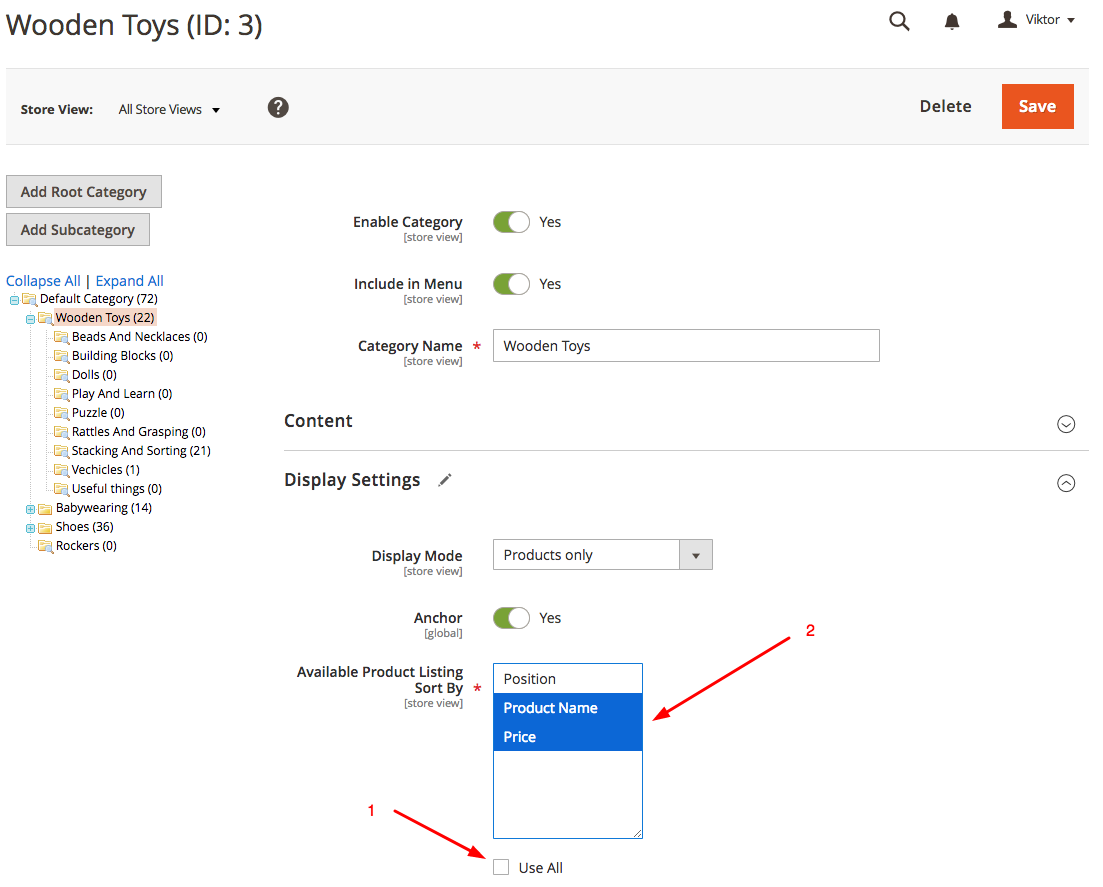Click the user avatar icon for Viktor
This screenshot has height=887, width=1103.
coord(1007,20)
